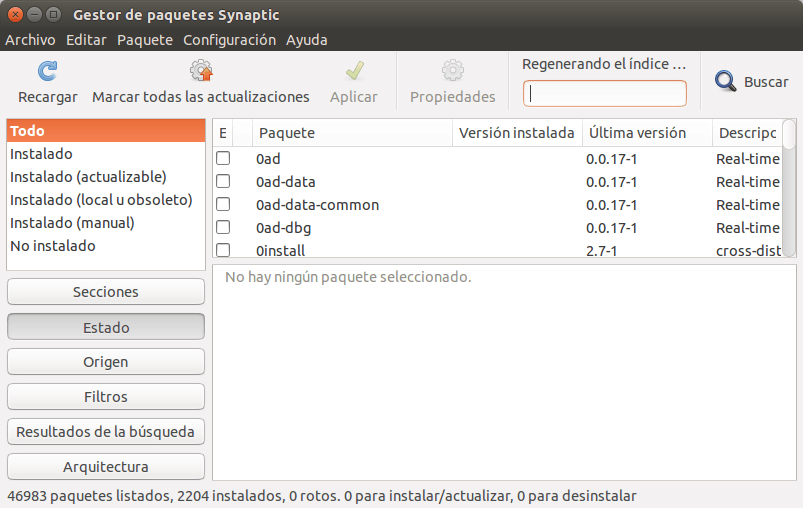Open the Editar menu

pyautogui.click(x=86, y=40)
